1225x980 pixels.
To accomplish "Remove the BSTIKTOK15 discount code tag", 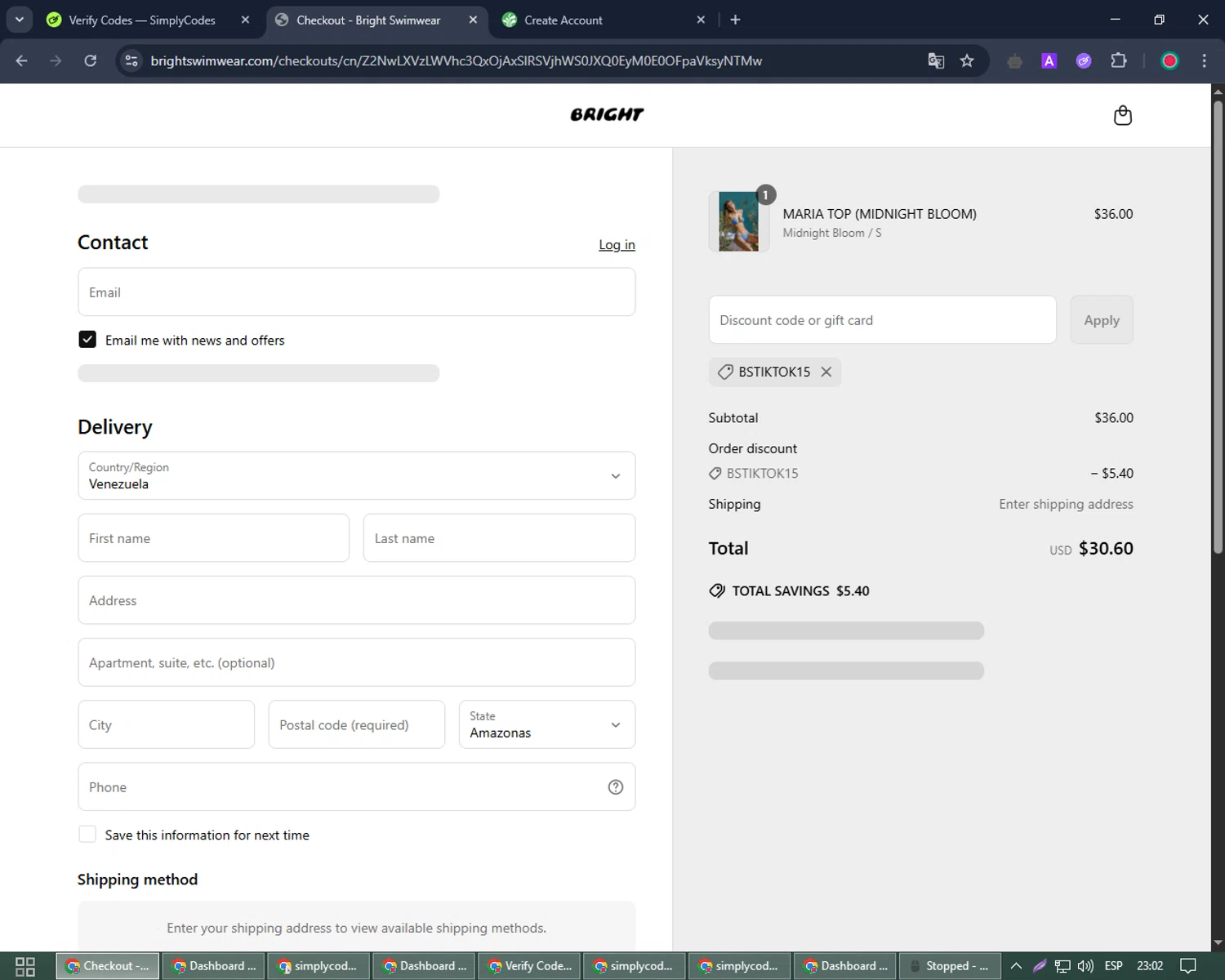I will point(826,372).
